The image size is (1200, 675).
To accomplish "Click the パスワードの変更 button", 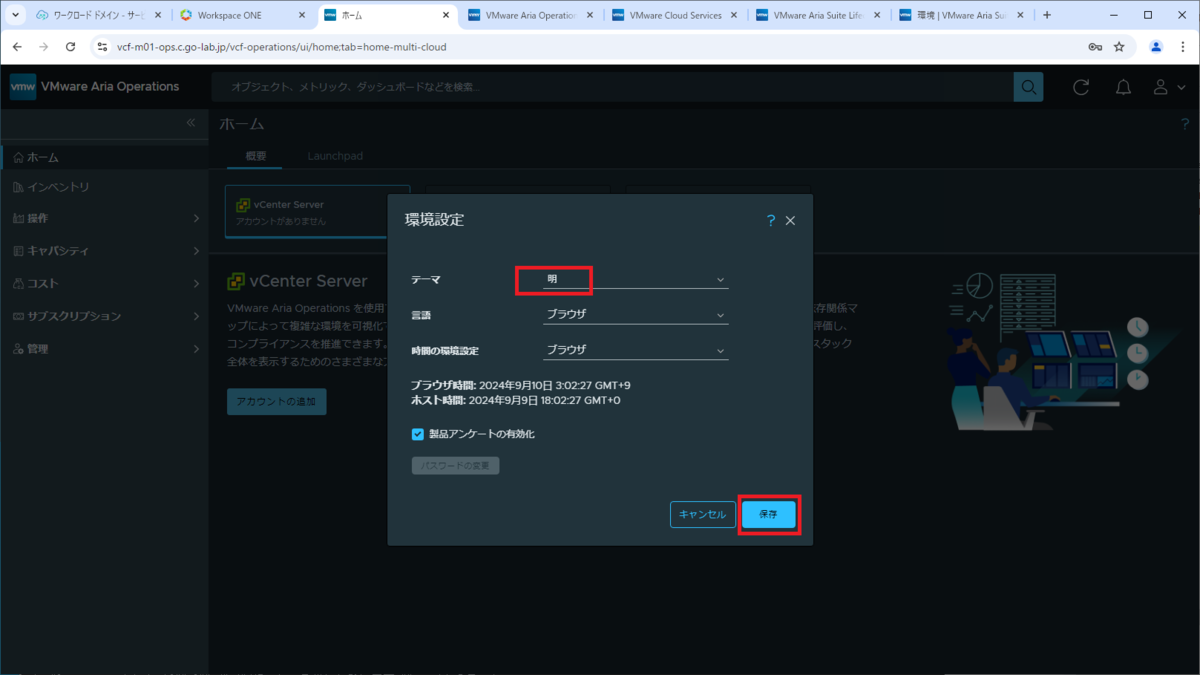I will tap(455, 466).
